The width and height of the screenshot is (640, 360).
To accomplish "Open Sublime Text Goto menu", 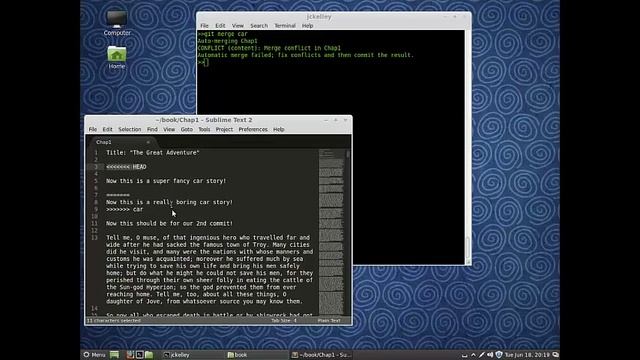I will pyautogui.click(x=187, y=129).
